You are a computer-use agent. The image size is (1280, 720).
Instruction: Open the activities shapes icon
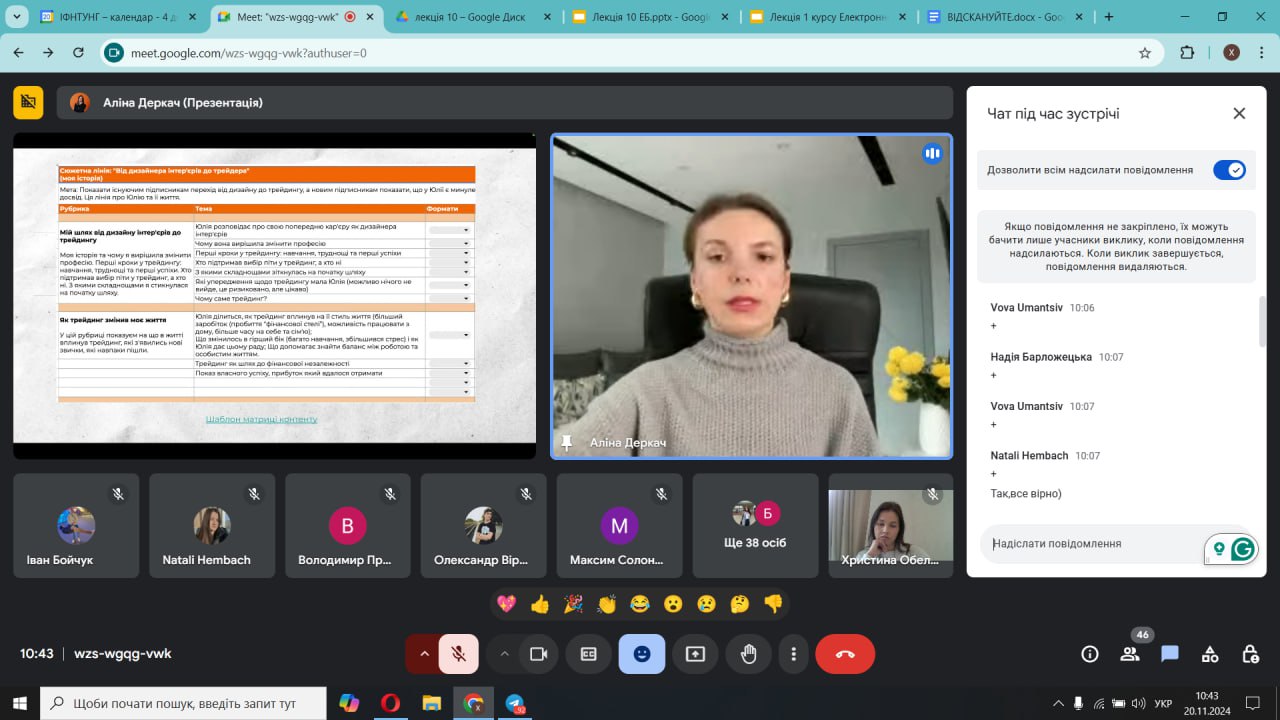[x=1210, y=654]
